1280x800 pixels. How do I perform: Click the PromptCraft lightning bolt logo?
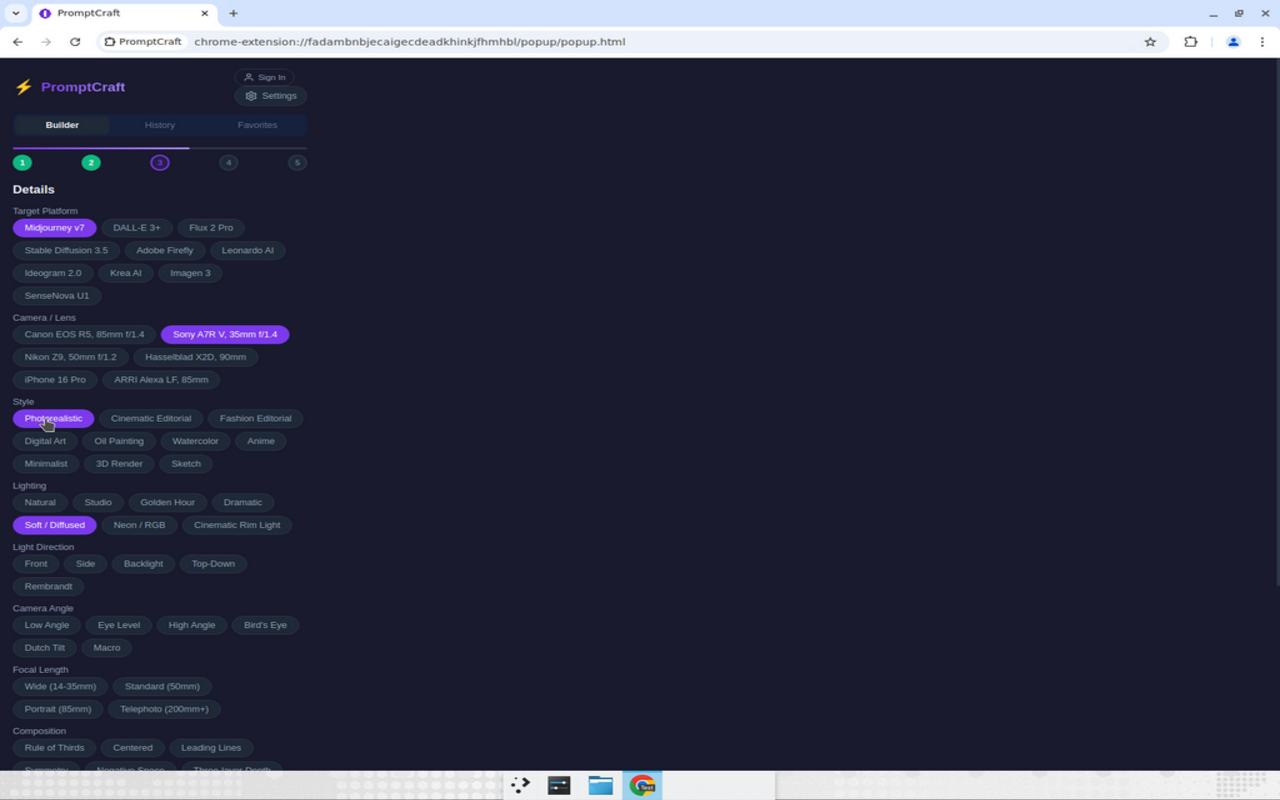coord(24,87)
